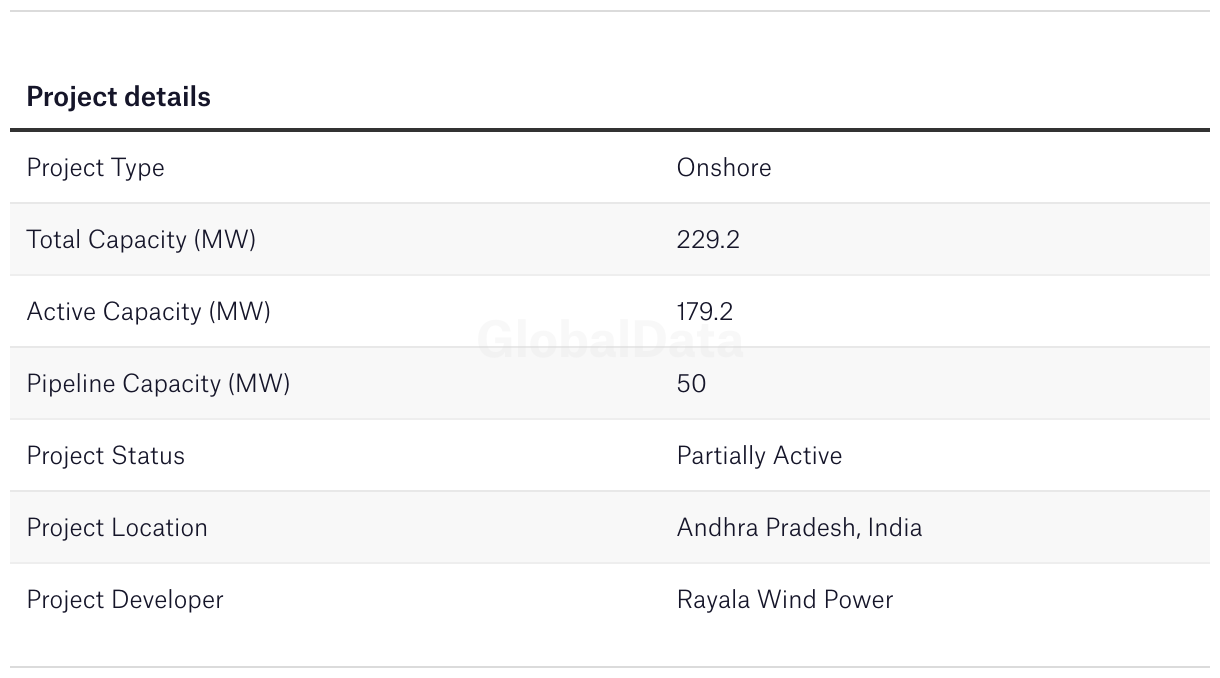Select Andhra Pradesh, India location text

pos(799,528)
